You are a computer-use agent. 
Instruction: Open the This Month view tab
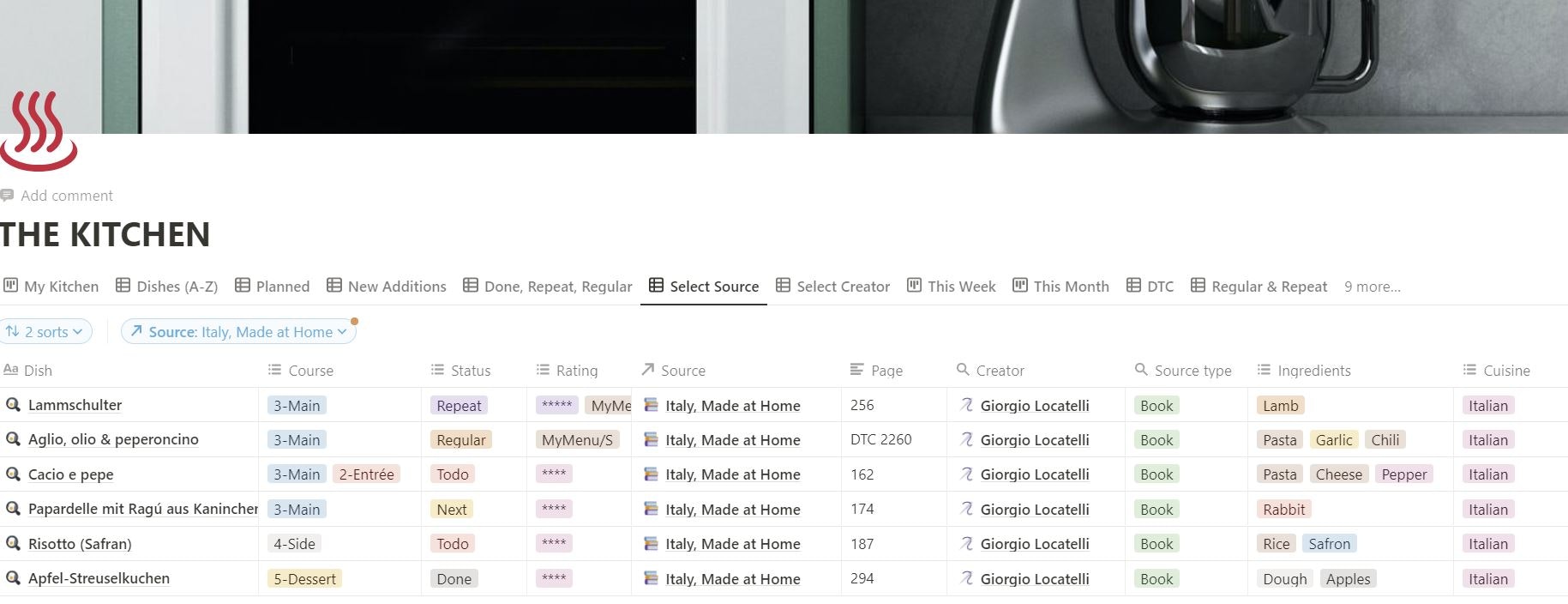tap(1061, 287)
